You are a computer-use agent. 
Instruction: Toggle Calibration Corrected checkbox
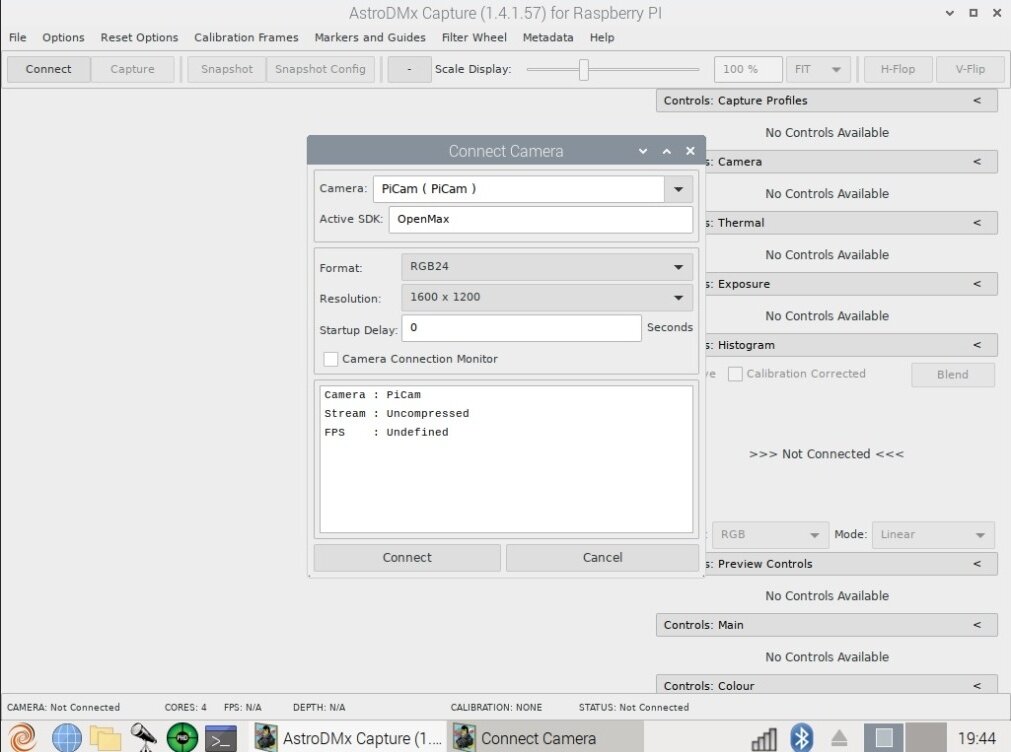735,374
